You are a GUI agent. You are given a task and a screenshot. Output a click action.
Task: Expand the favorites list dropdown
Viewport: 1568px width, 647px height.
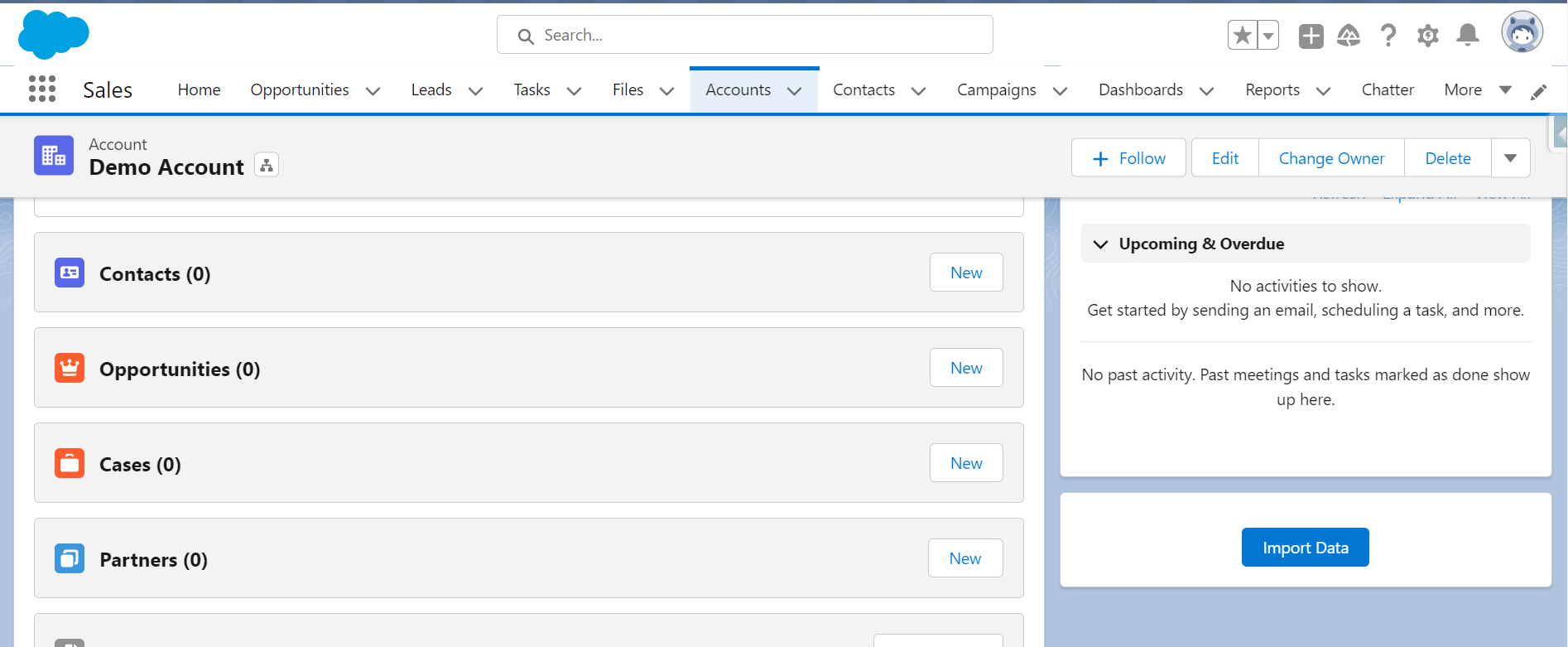pyautogui.click(x=1268, y=36)
